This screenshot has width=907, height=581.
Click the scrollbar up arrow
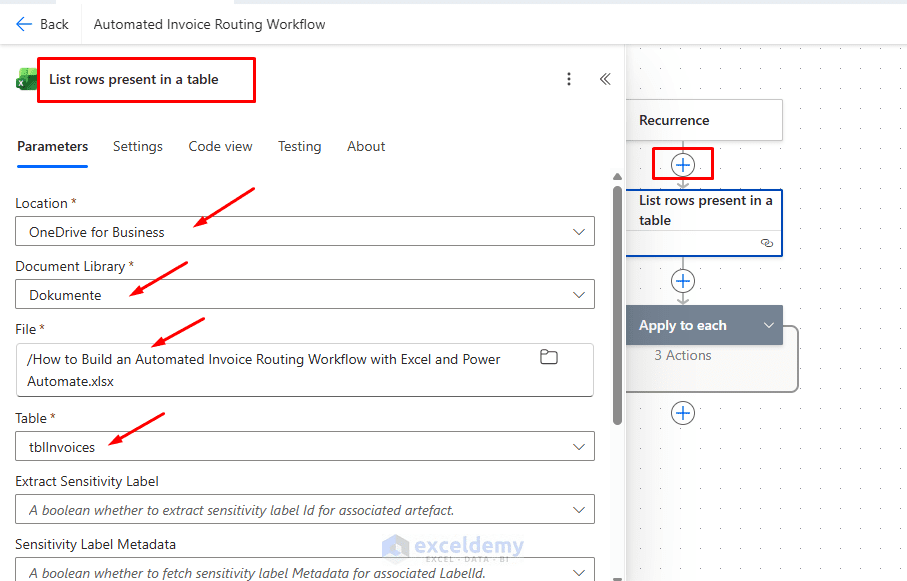pos(617,176)
